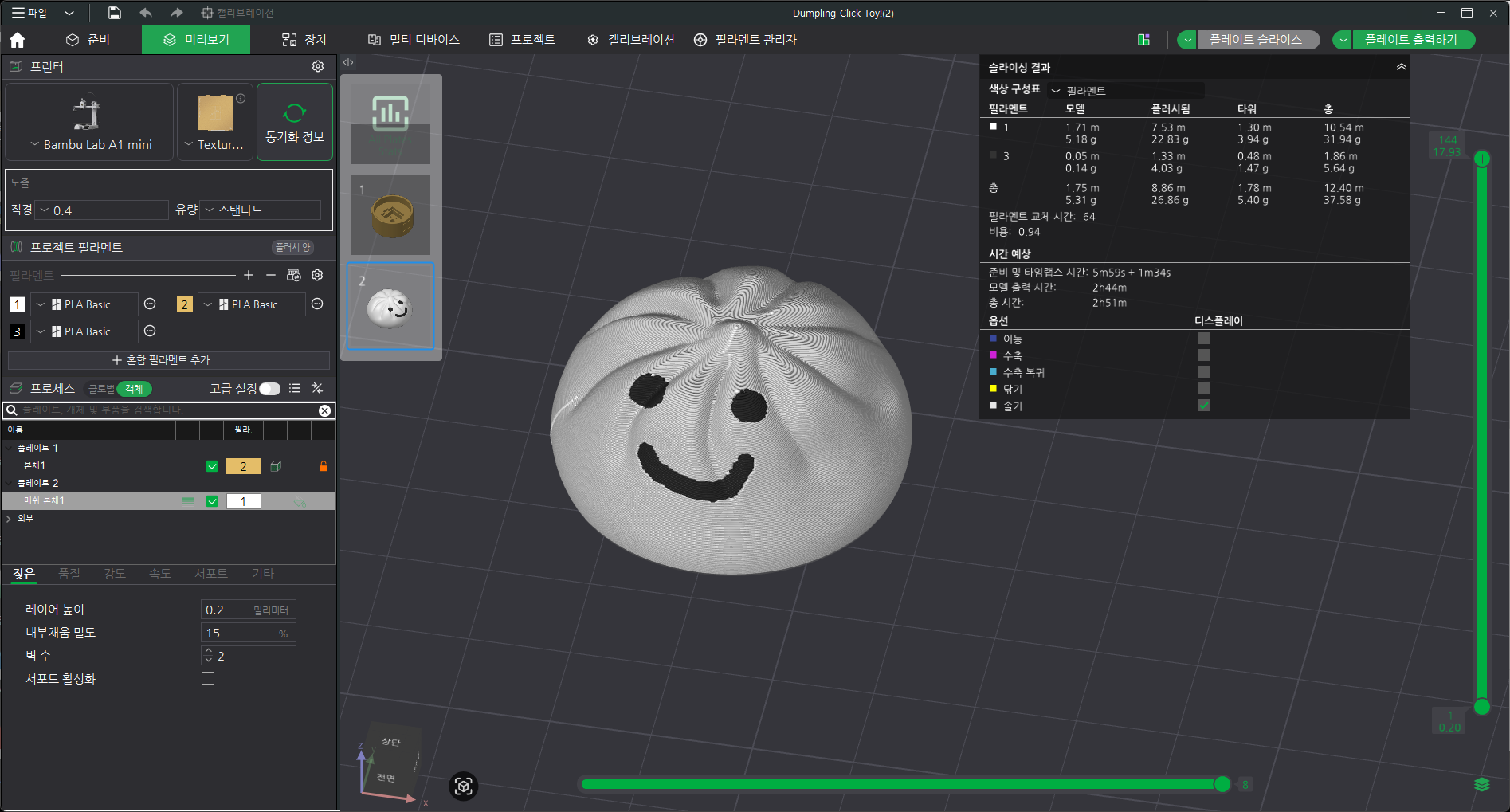Click the cube icon on 본체1 row
This screenshot has height=812, width=1510.
(276, 466)
